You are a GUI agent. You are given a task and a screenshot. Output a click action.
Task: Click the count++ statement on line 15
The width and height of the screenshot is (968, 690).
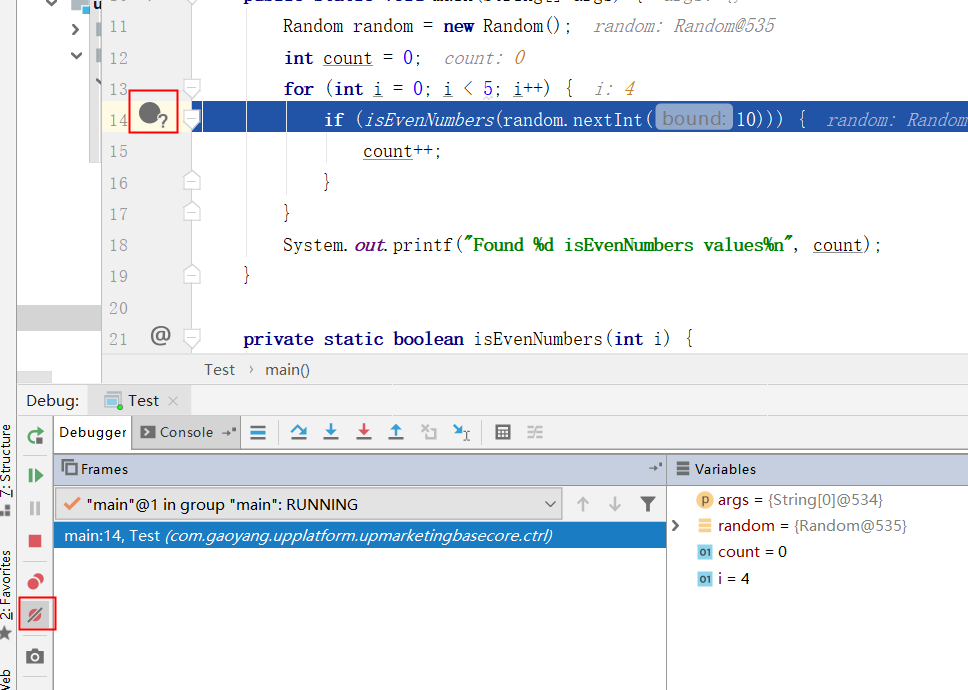tap(402, 151)
